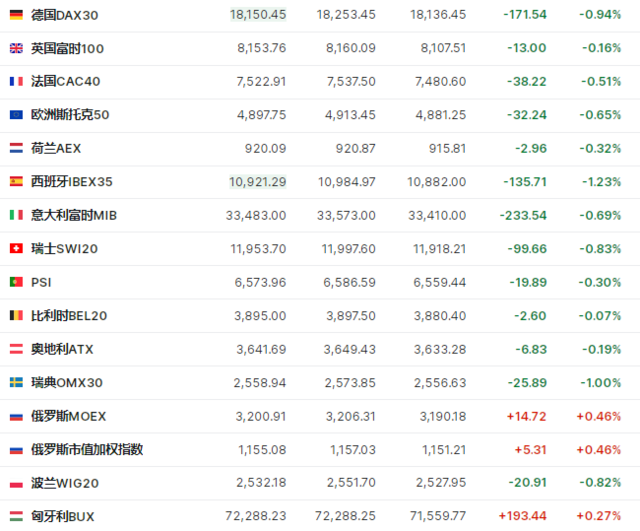Open the 比利时BEL20 index link

(69, 315)
